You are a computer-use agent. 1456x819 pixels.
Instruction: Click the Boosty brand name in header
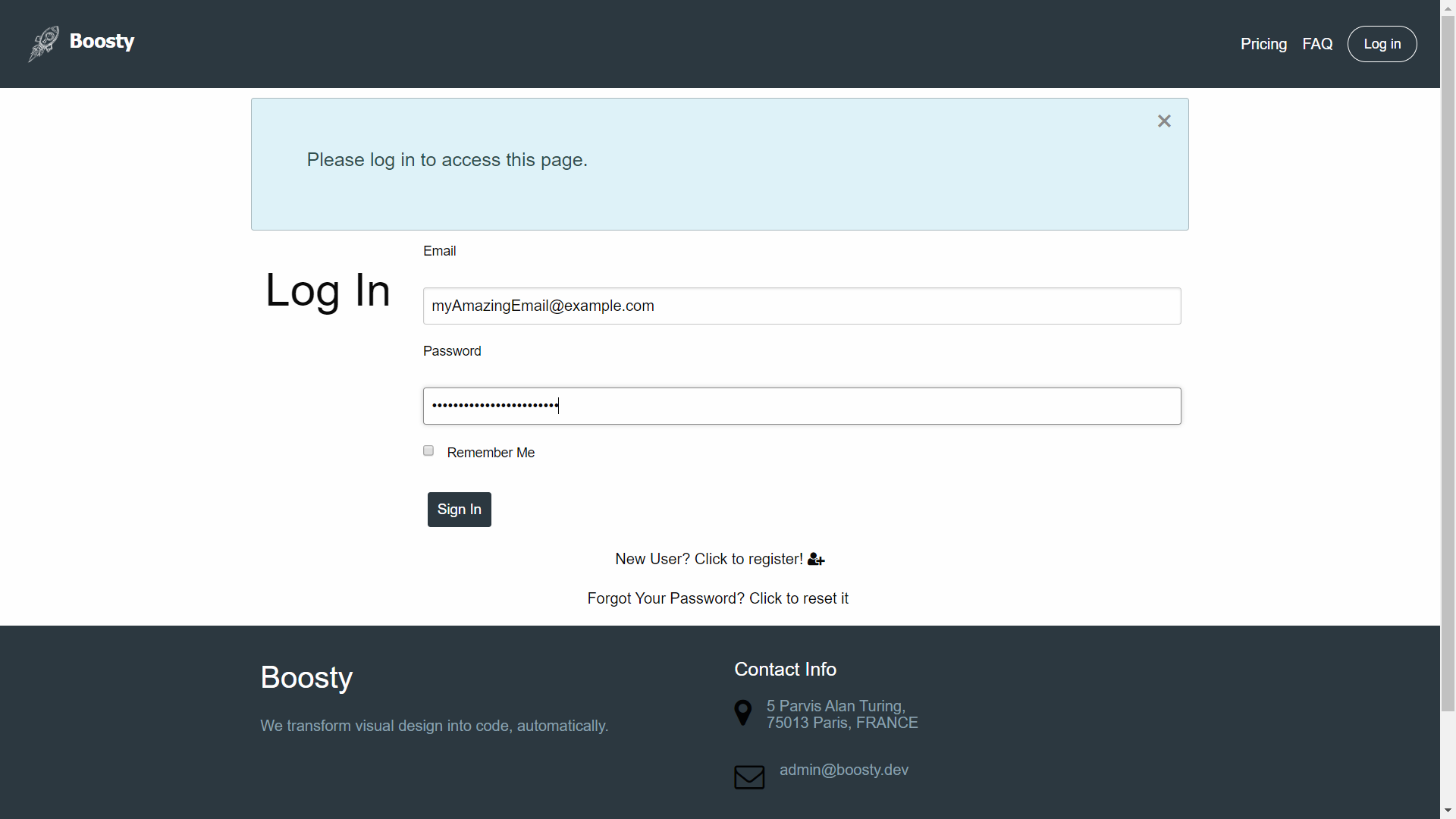click(x=102, y=41)
